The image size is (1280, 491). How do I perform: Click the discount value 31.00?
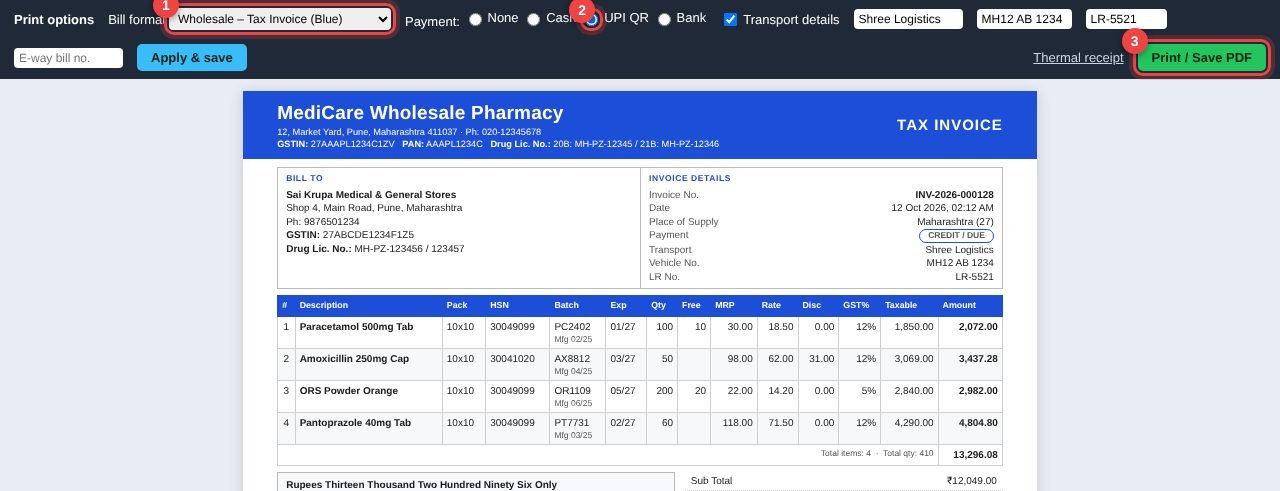[821, 359]
